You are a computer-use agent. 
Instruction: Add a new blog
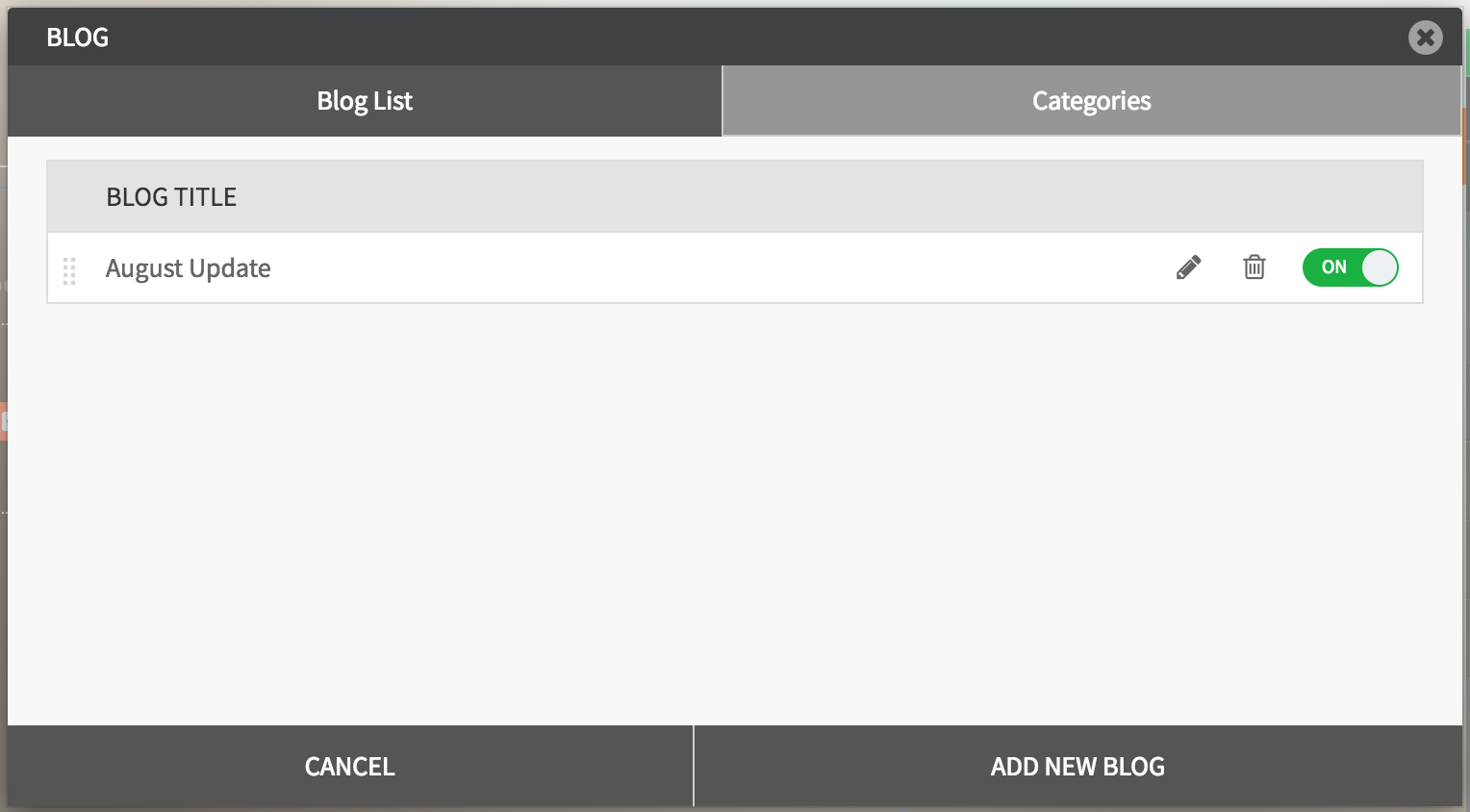(1077, 766)
